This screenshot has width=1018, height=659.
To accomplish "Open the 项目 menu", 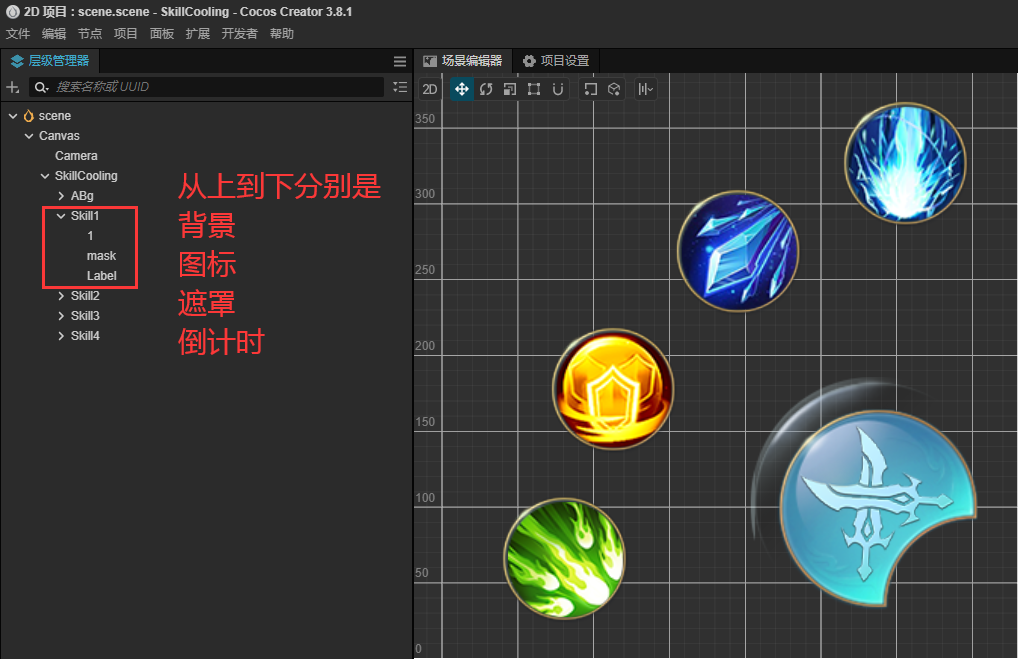I will [x=125, y=34].
